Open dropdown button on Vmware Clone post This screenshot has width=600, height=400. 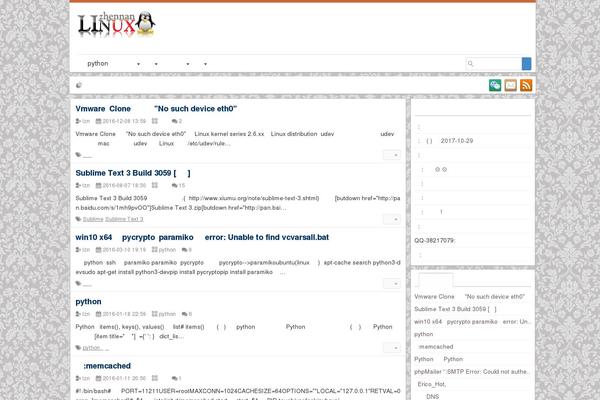tap(392, 155)
